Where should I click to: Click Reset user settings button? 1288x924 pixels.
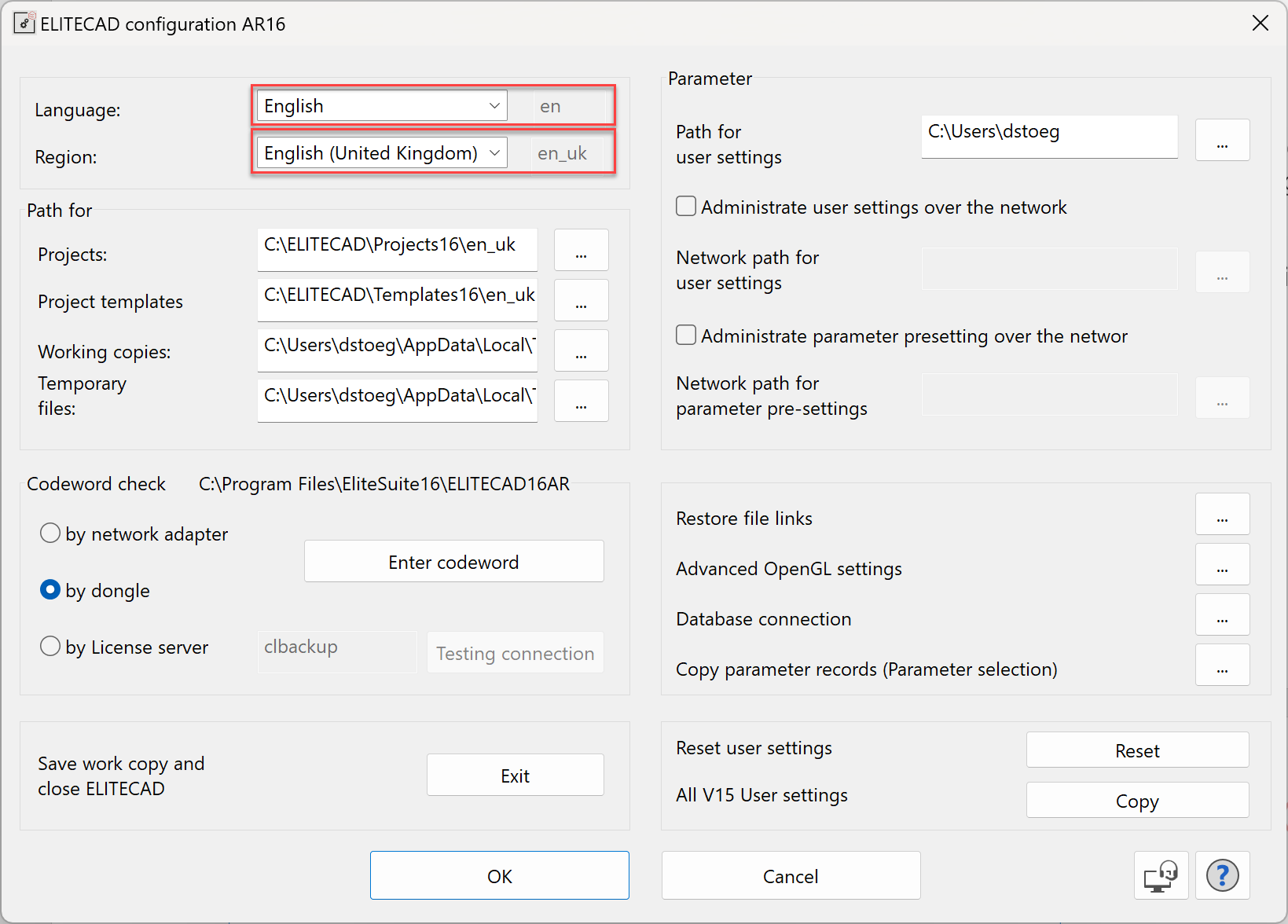tap(1138, 750)
